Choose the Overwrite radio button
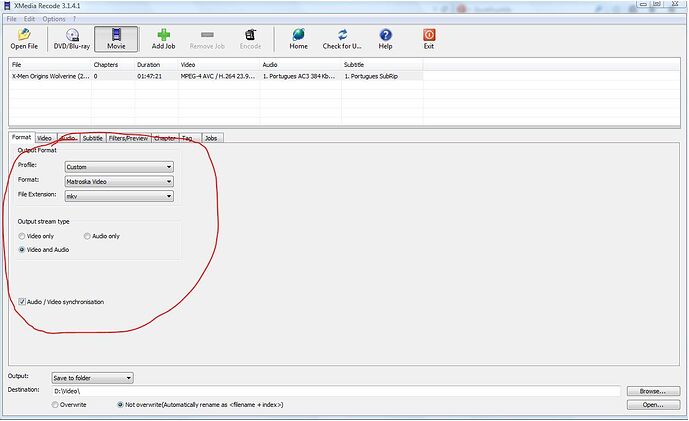The width and height of the screenshot is (689, 421). [x=55, y=405]
